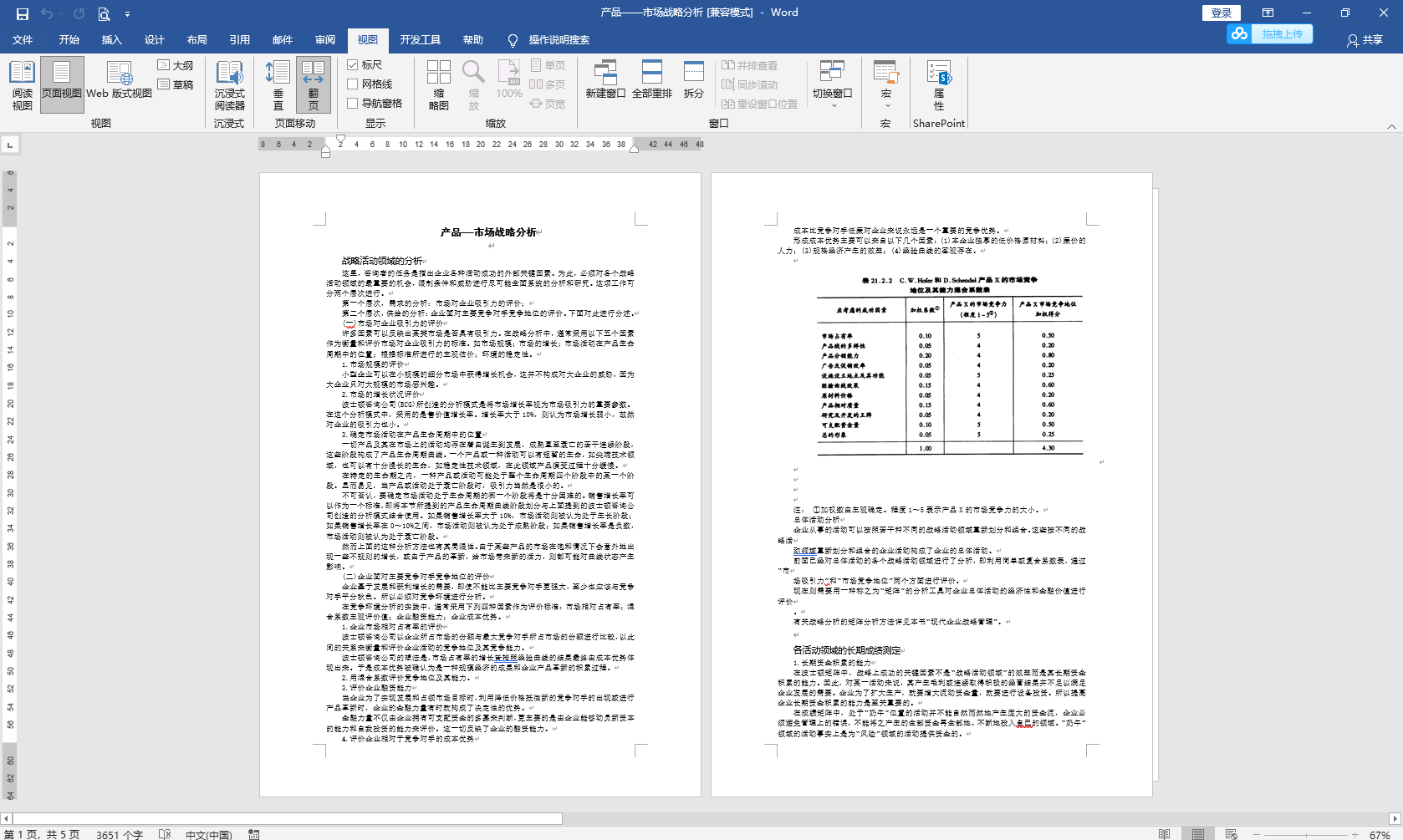Switch to the 邮件 Mailings tab
The width and height of the screenshot is (1403, 840).
click(x=283, y=40)
